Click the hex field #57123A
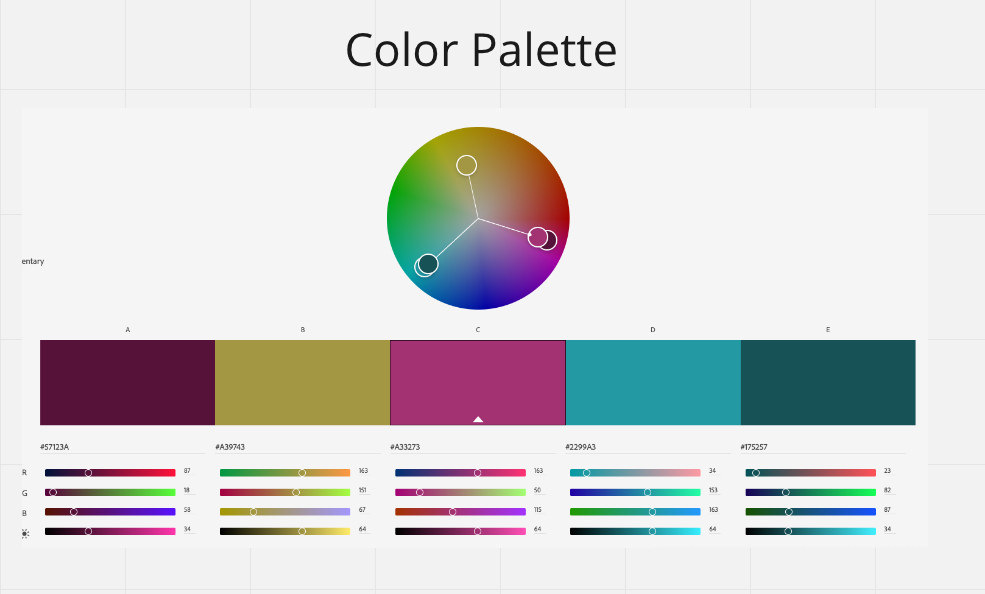The height and width of the screenshot is (594, 985). tap(122, 447)
